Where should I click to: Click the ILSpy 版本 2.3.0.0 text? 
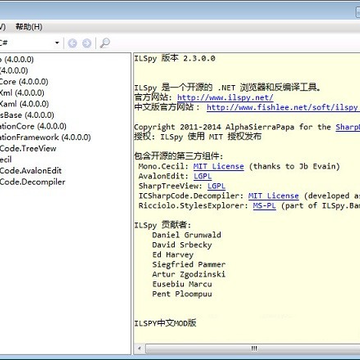[x=175, y=58]
